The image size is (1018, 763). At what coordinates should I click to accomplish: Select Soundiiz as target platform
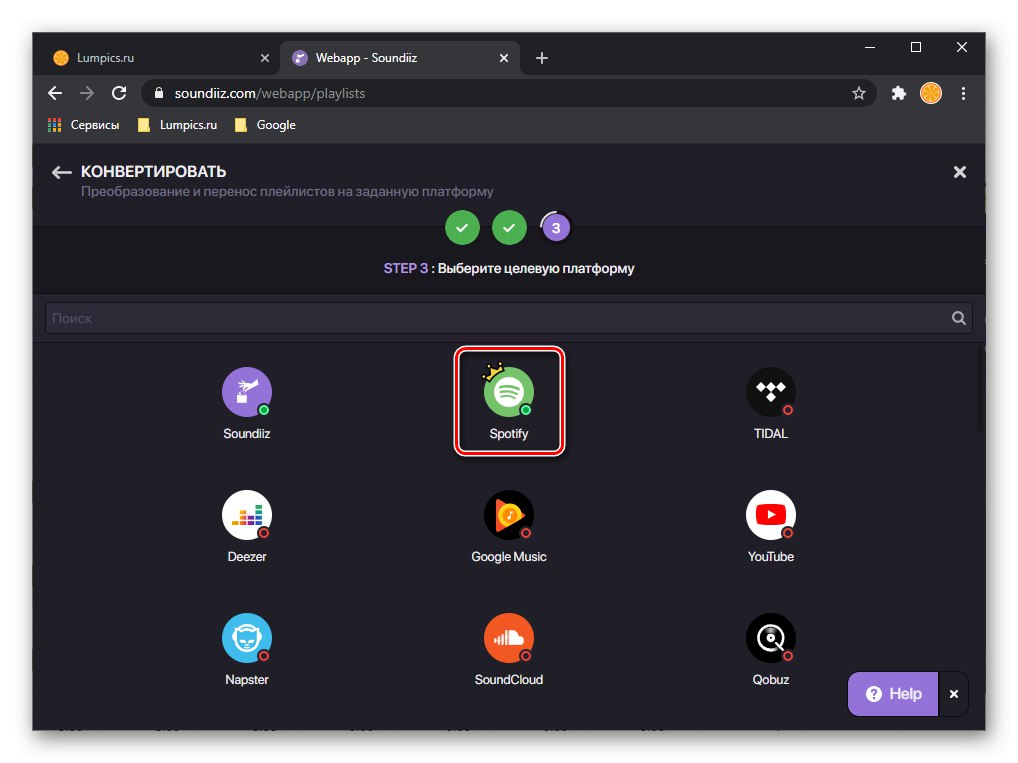(x=247, y=392)
